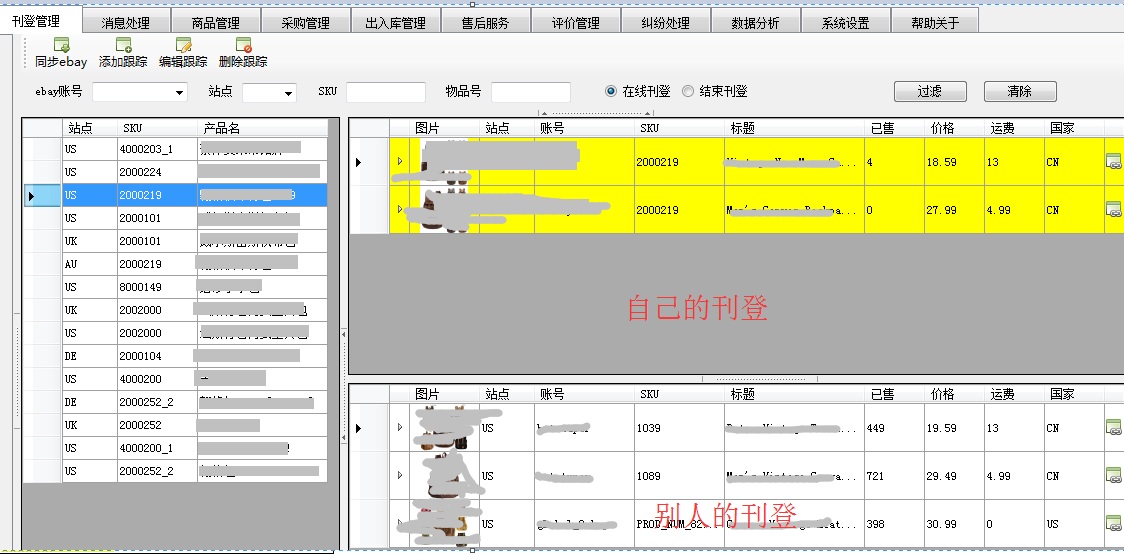
Task: Open the 数据分析 tab
Action: tap(755, 23)
